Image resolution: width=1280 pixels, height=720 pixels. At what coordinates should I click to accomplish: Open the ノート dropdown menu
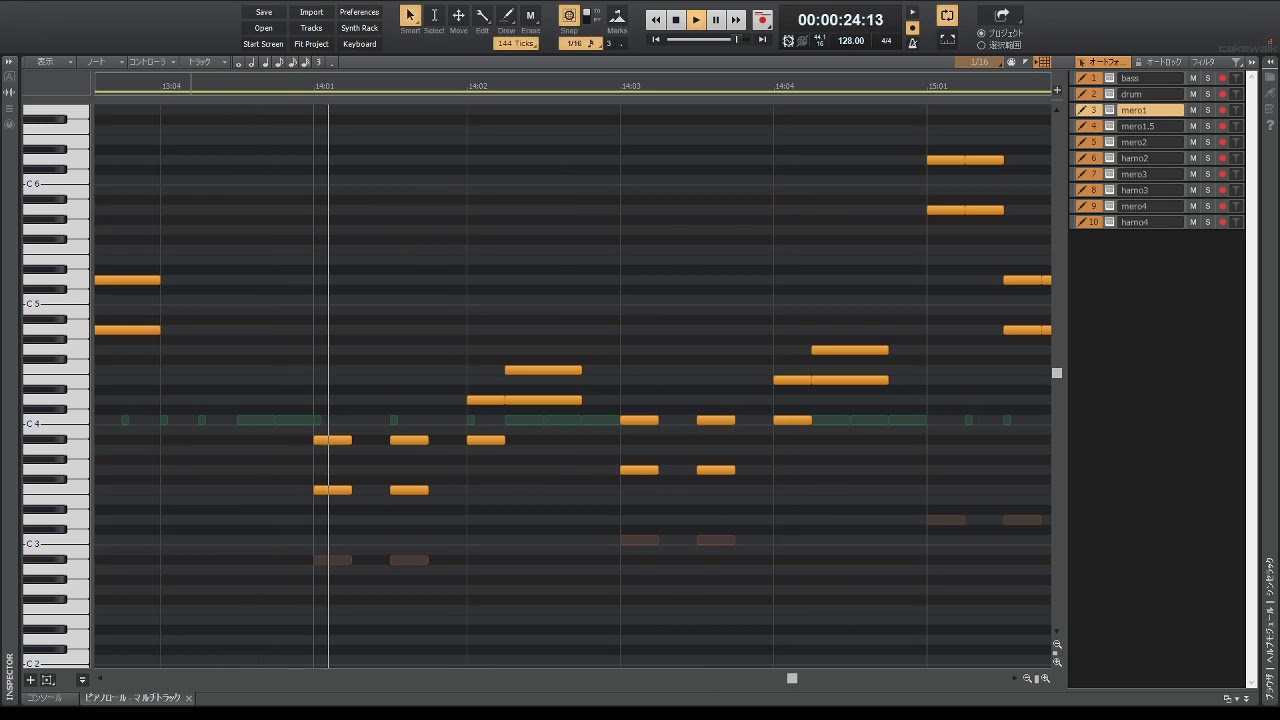pyautogui.click(x=104, y=62)
